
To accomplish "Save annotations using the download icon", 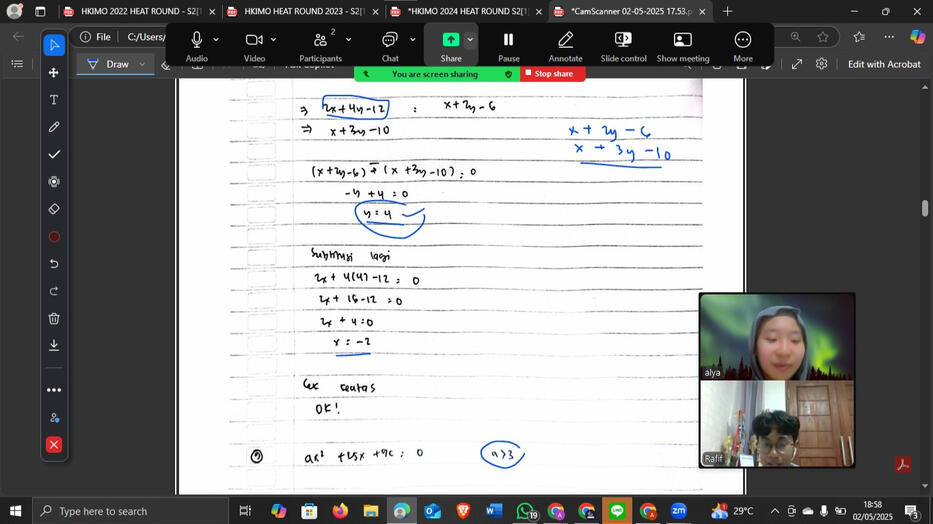I will click(x=54, y=345).
